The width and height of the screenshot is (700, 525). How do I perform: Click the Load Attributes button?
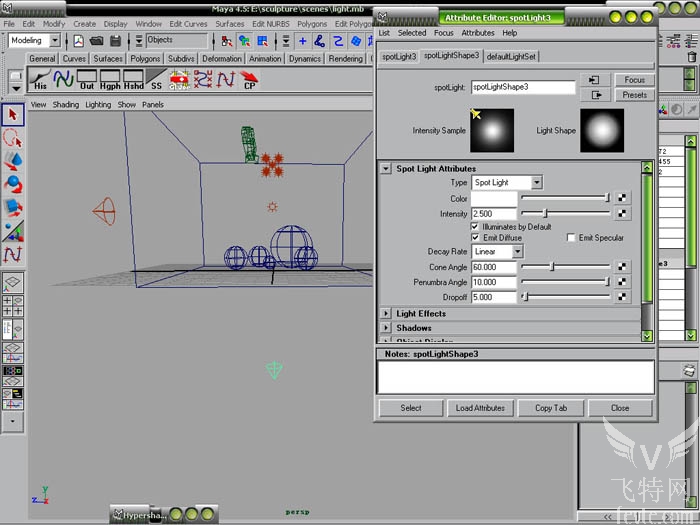(x=480, y=408)
